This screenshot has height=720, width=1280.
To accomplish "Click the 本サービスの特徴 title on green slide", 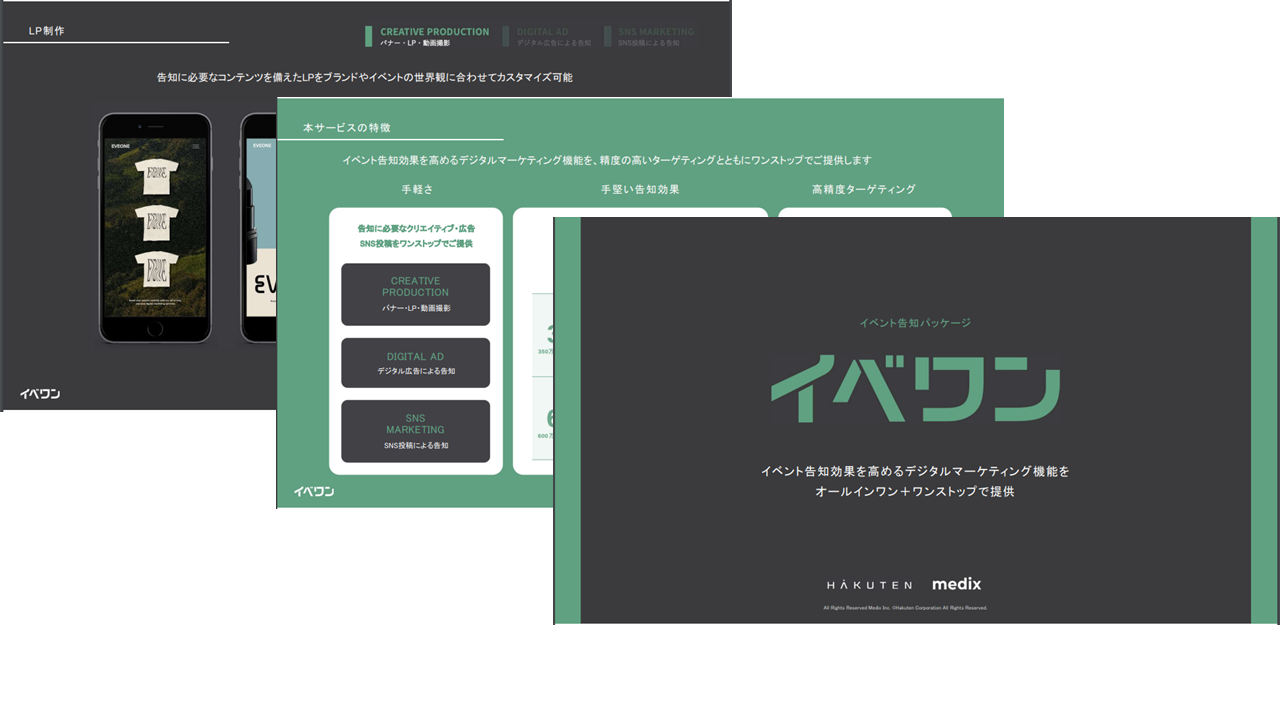I will point(347,128).
